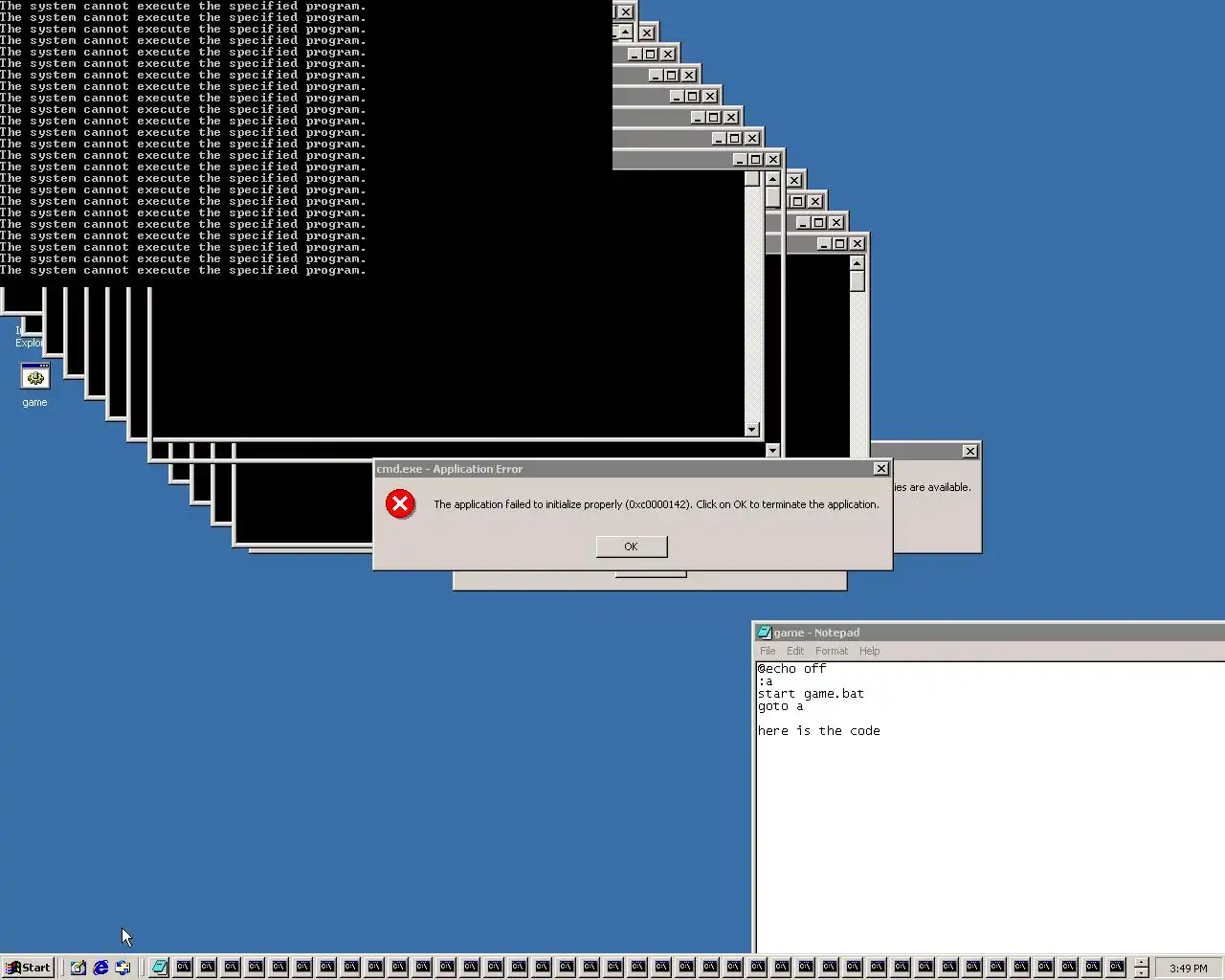Open the Notepad title bar system icon
The image size is (1225, 980).
[764, 633]
